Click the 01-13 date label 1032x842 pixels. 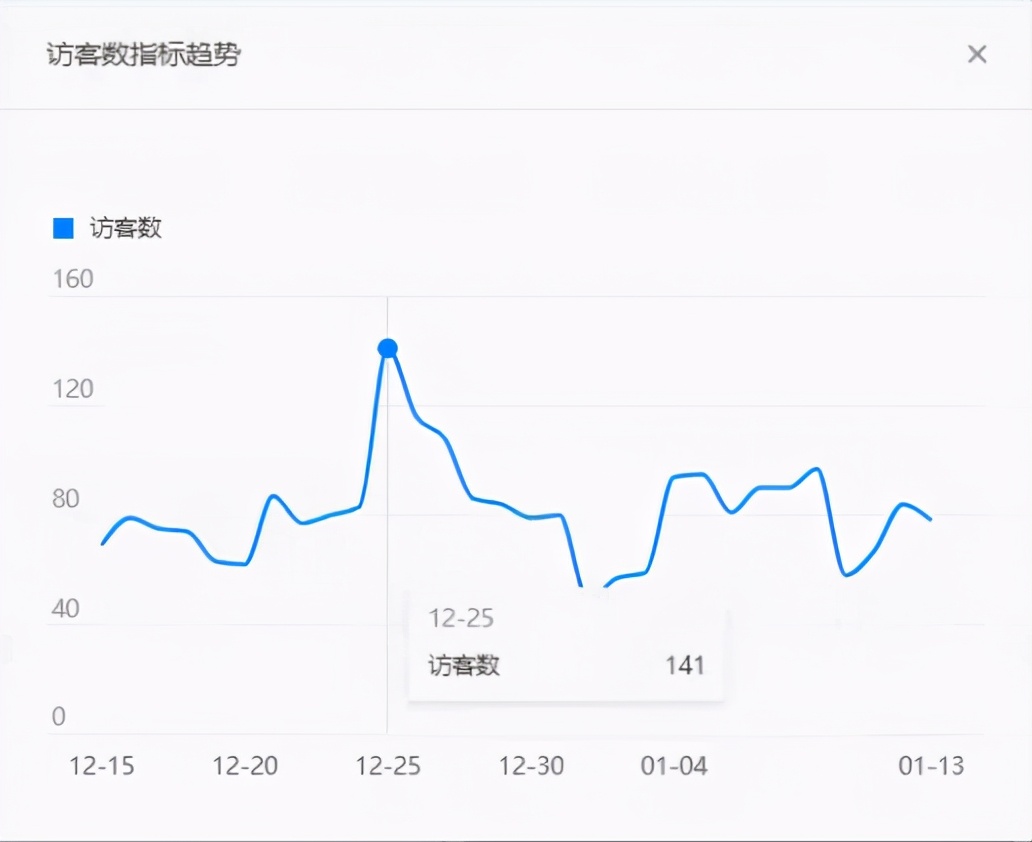pos(932,768)
